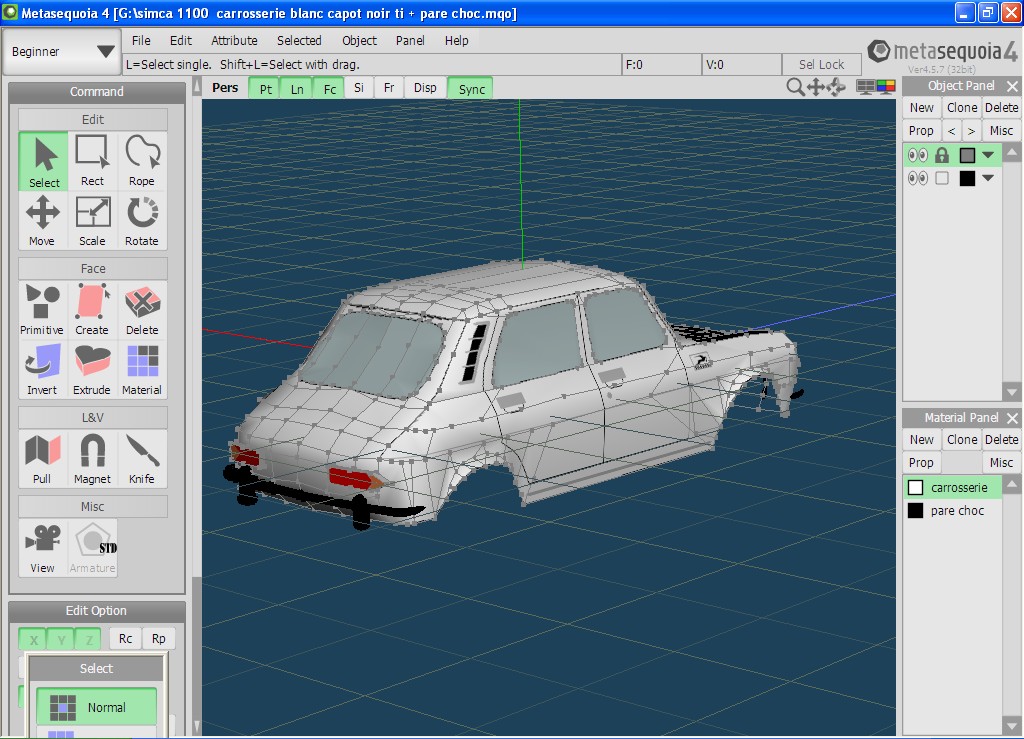The width and height of the screenshot is (1024, 739).
Task: Toggle Y axis edit constraint
Action: tap(61, 639)
